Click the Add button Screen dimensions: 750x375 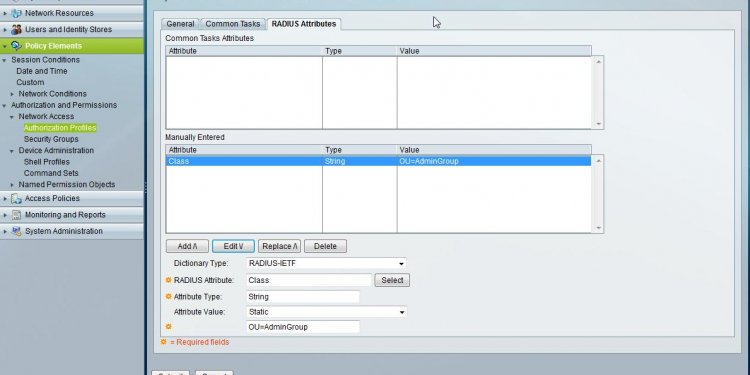187,246
